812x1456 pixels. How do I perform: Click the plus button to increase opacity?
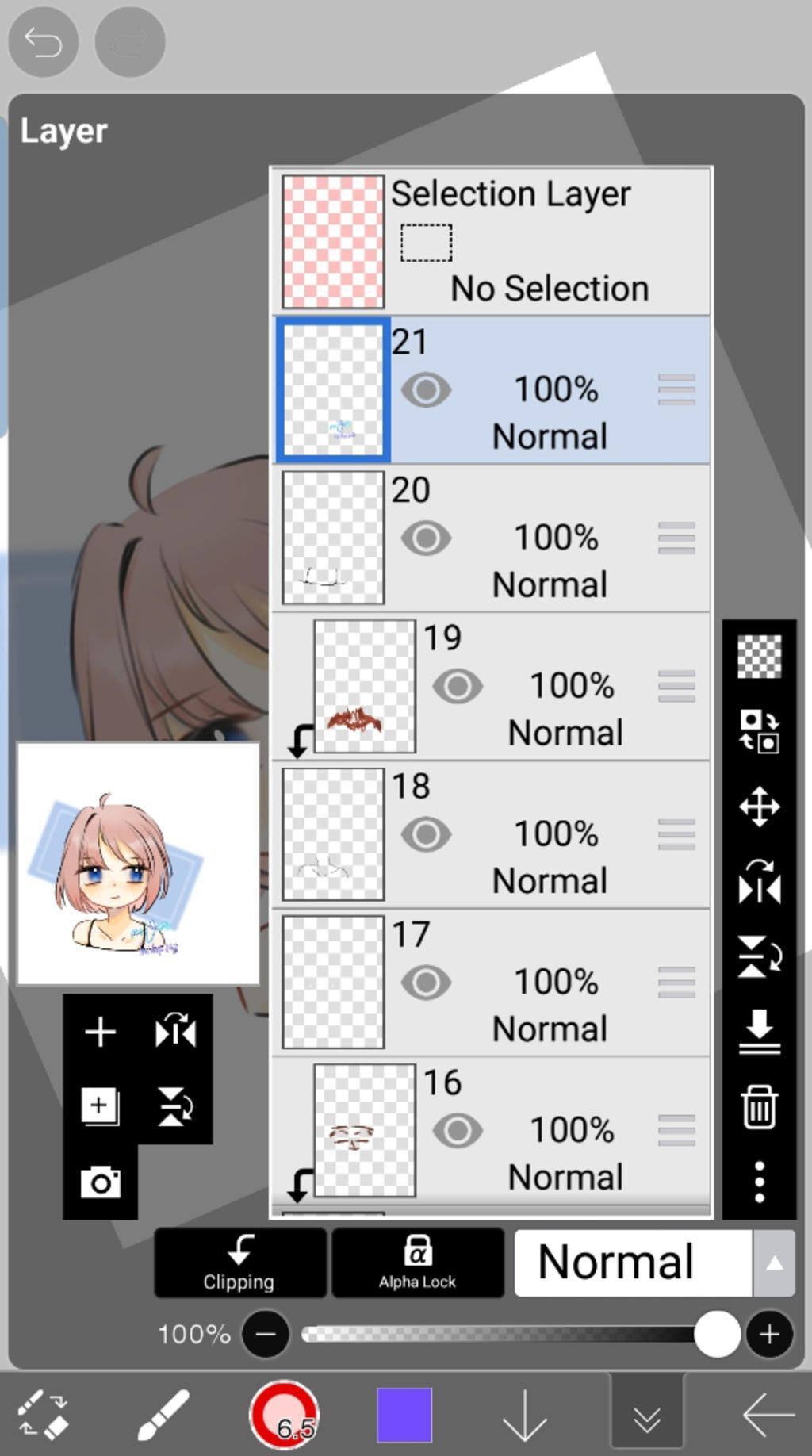pyautogui.click(x=768, y=1335)
